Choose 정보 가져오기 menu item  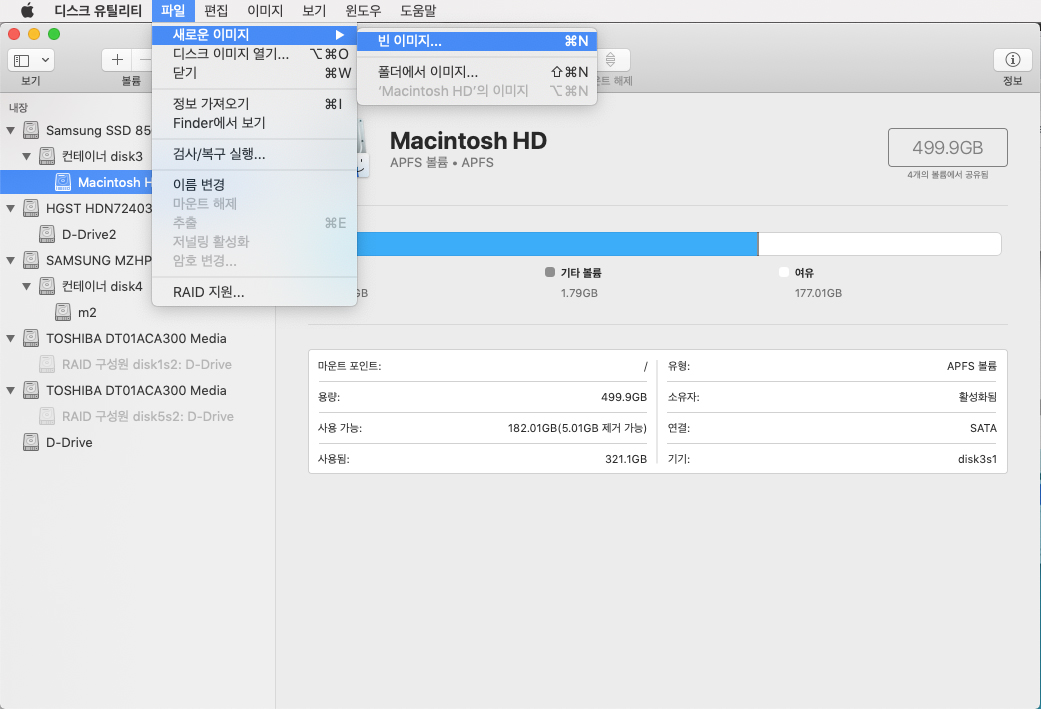pos(254,104)
